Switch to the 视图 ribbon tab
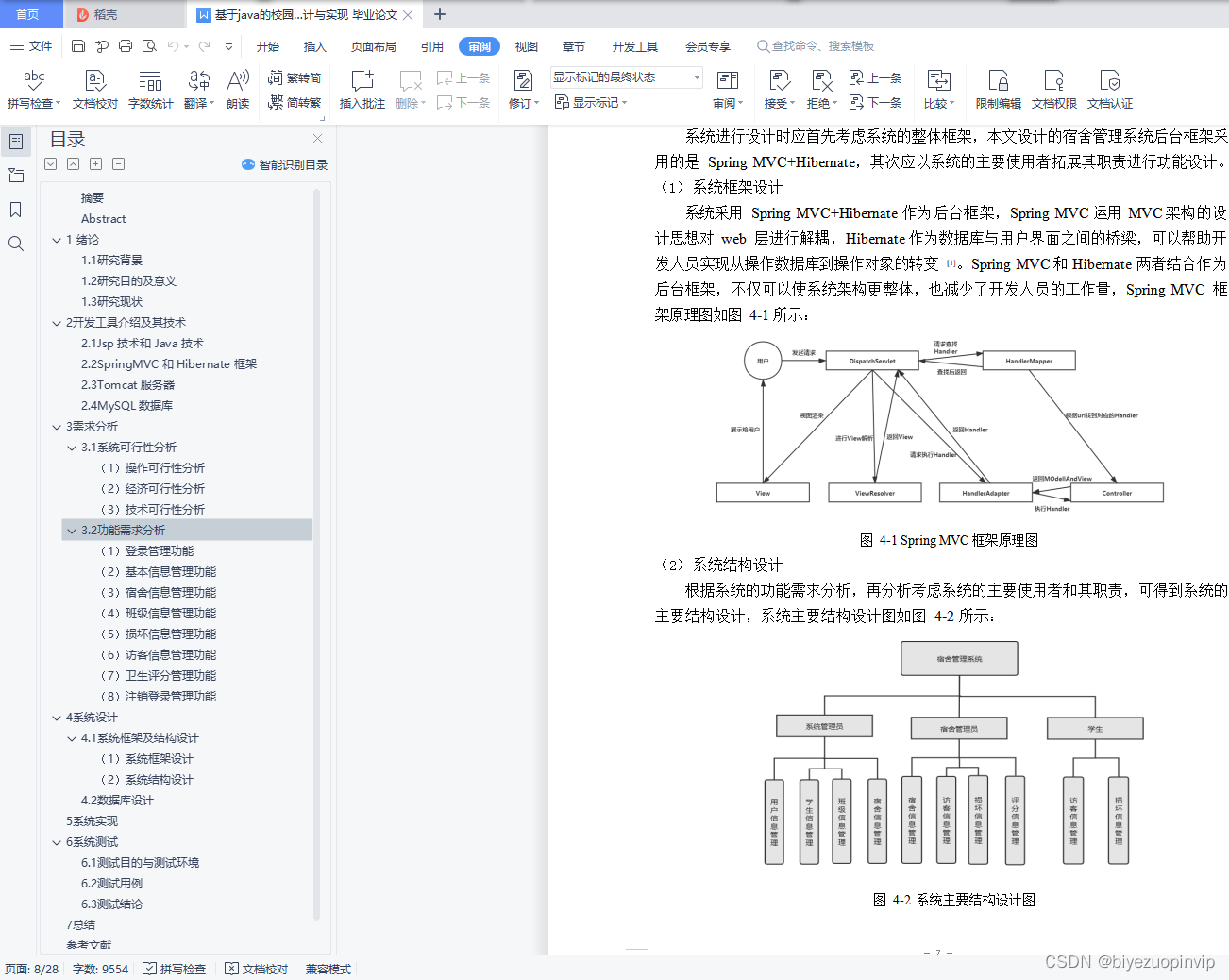 (x=526, y=45)
